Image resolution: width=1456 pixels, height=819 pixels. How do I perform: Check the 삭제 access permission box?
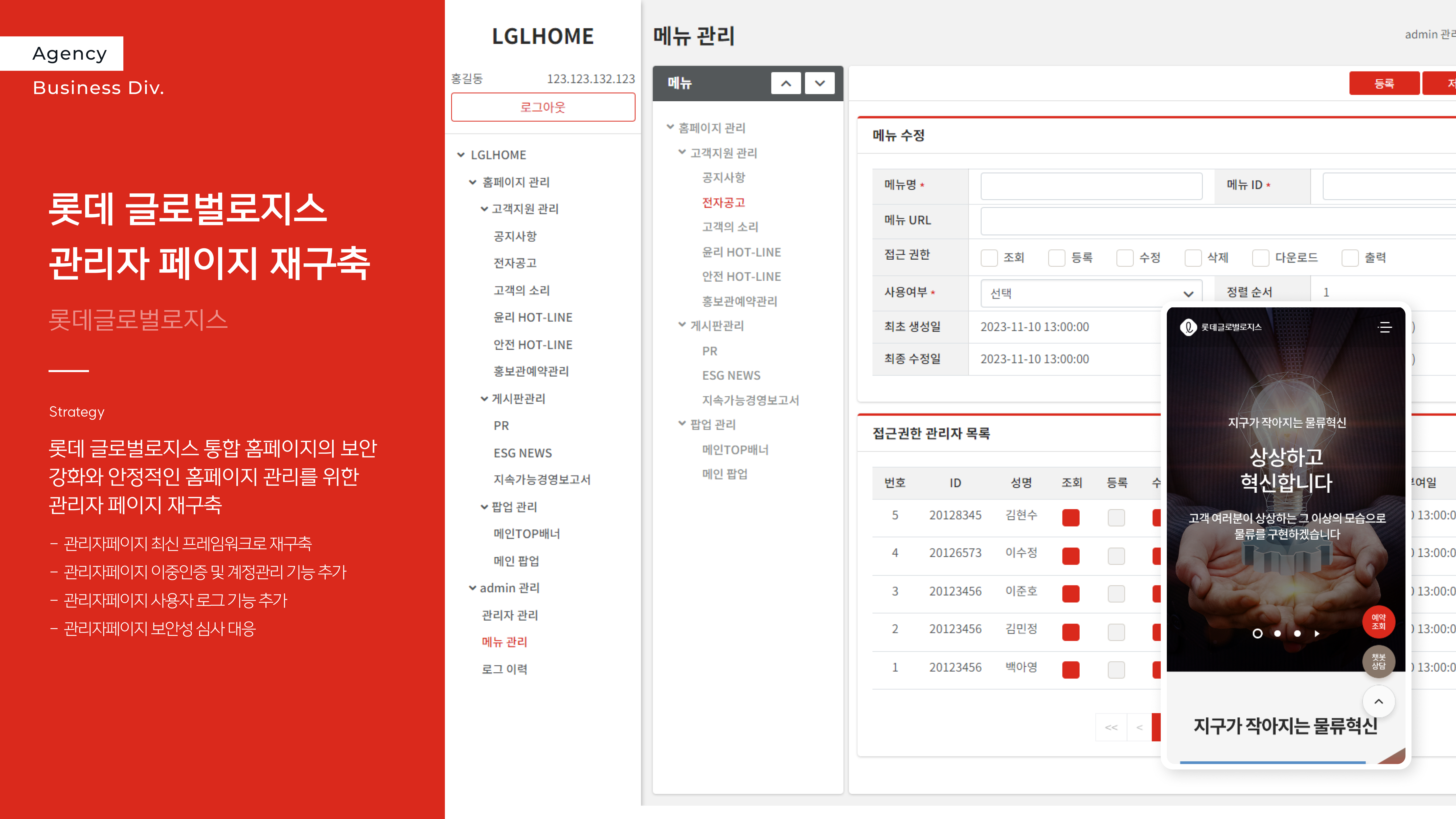pyautogui.click(x=1193, y=258)
